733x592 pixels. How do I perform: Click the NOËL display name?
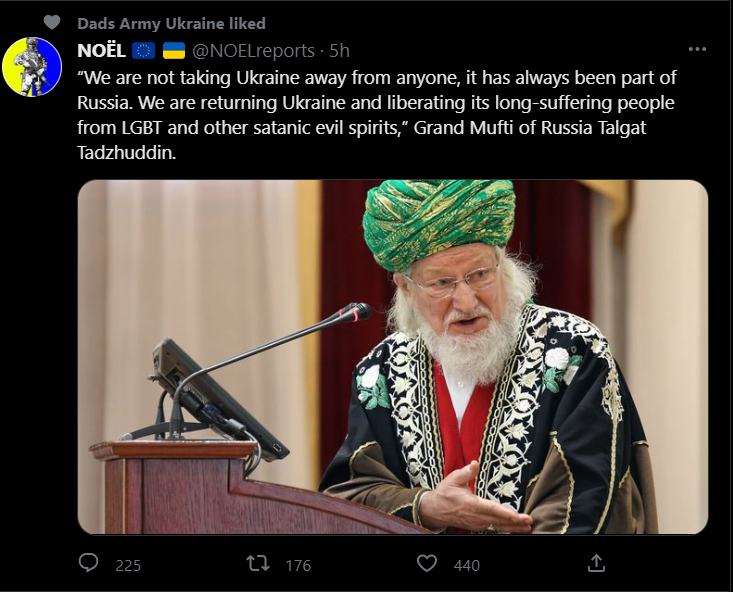click(x=100, y=50)
